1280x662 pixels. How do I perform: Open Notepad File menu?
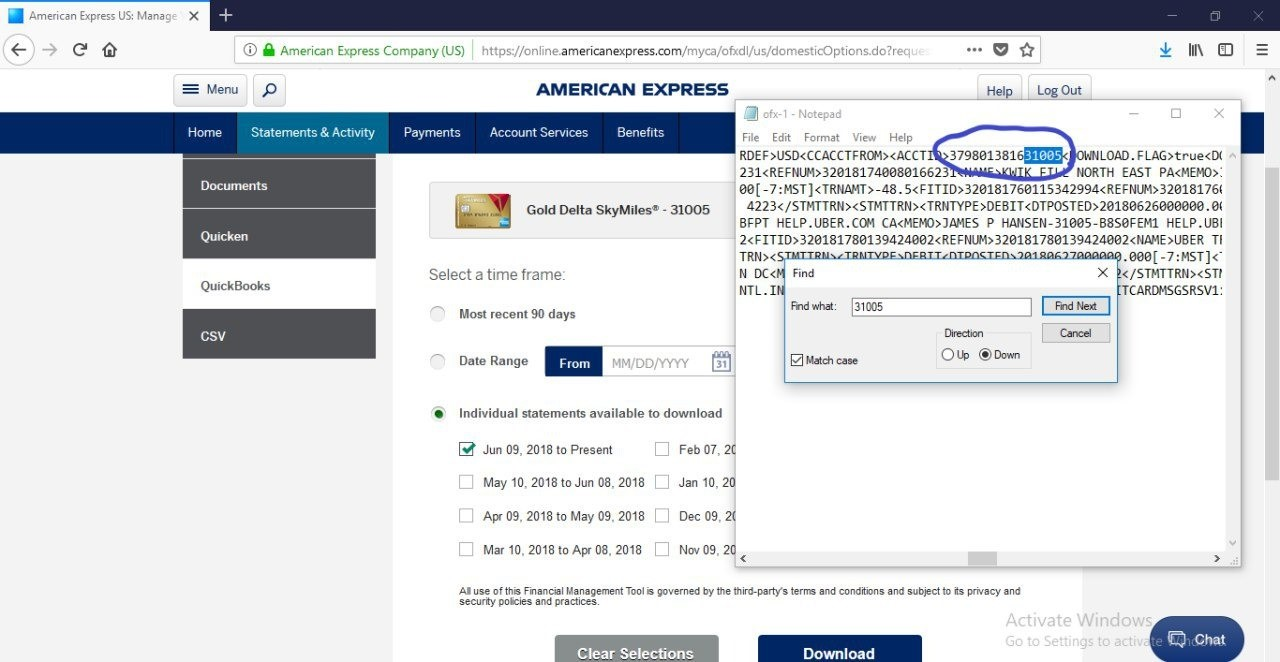(750, 137)
